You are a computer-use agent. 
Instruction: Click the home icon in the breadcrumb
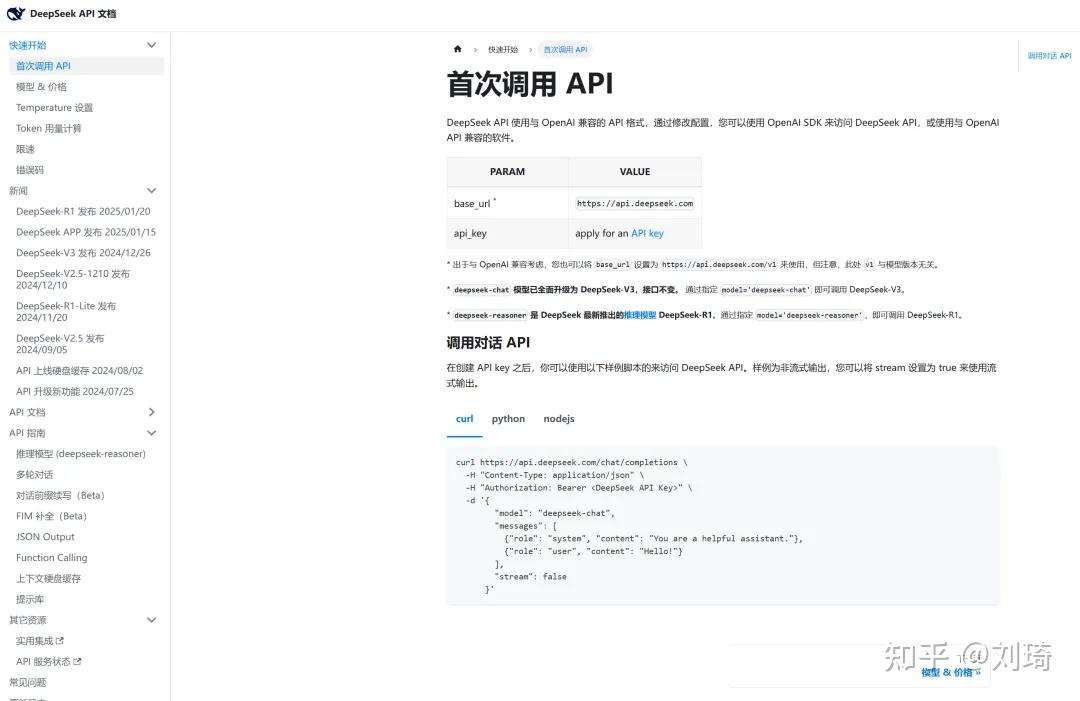coord(457,48)
